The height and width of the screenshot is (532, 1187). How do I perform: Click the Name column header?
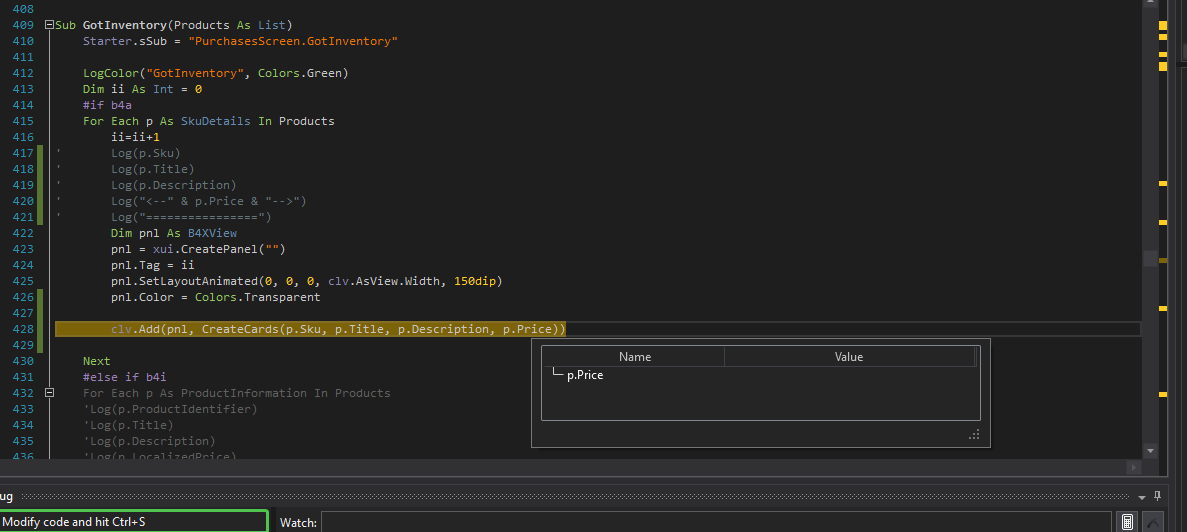(x=634, y=357)
